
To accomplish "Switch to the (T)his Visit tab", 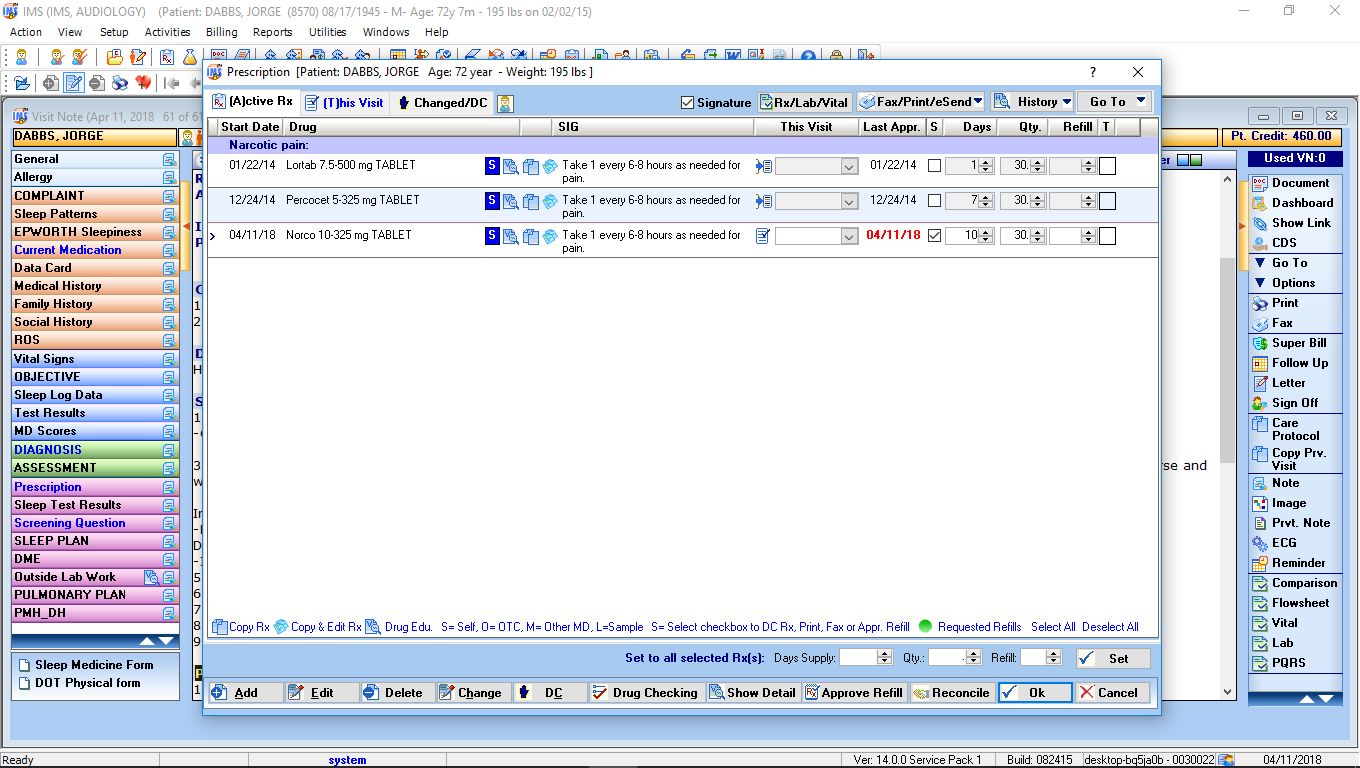I will click(x=344, y=103).
